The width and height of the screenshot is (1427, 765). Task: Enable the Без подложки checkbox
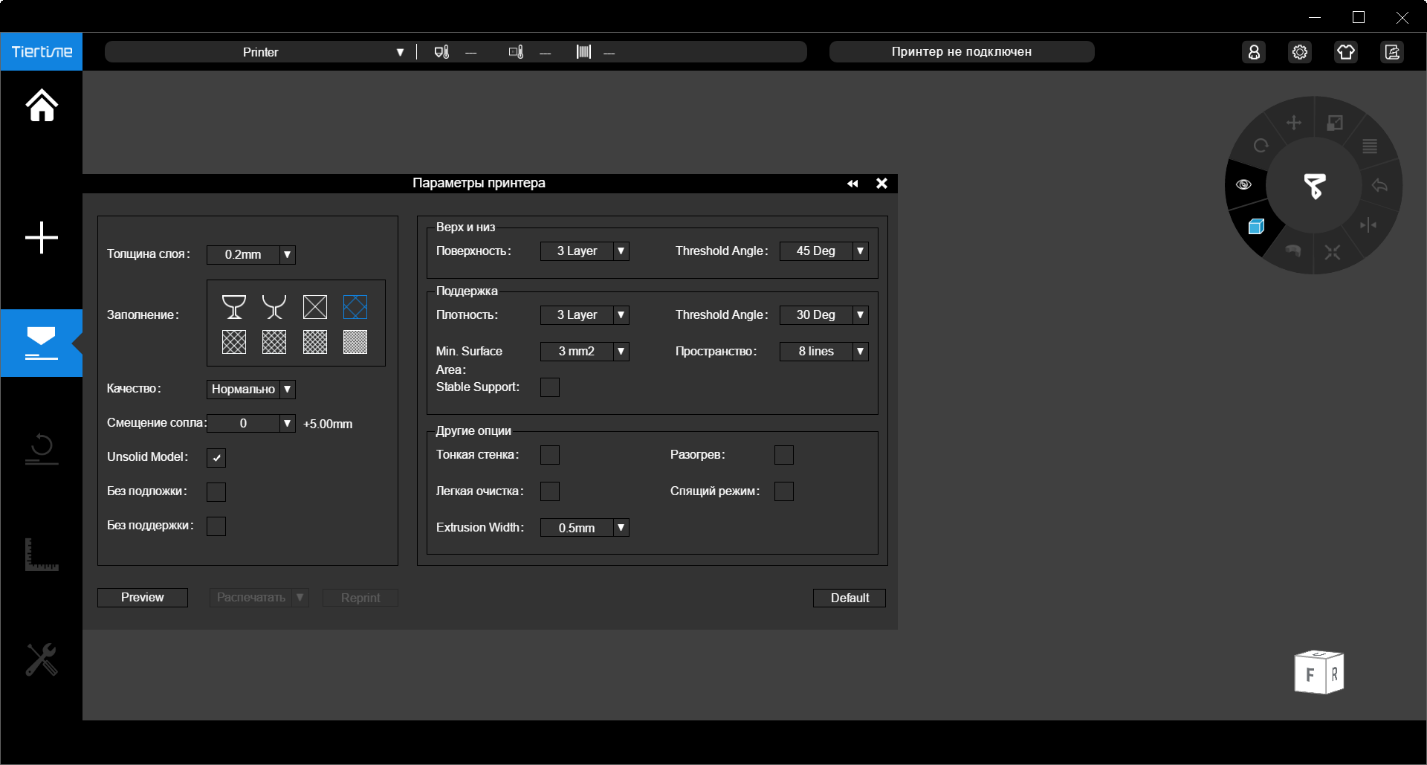tap(216, 491)
